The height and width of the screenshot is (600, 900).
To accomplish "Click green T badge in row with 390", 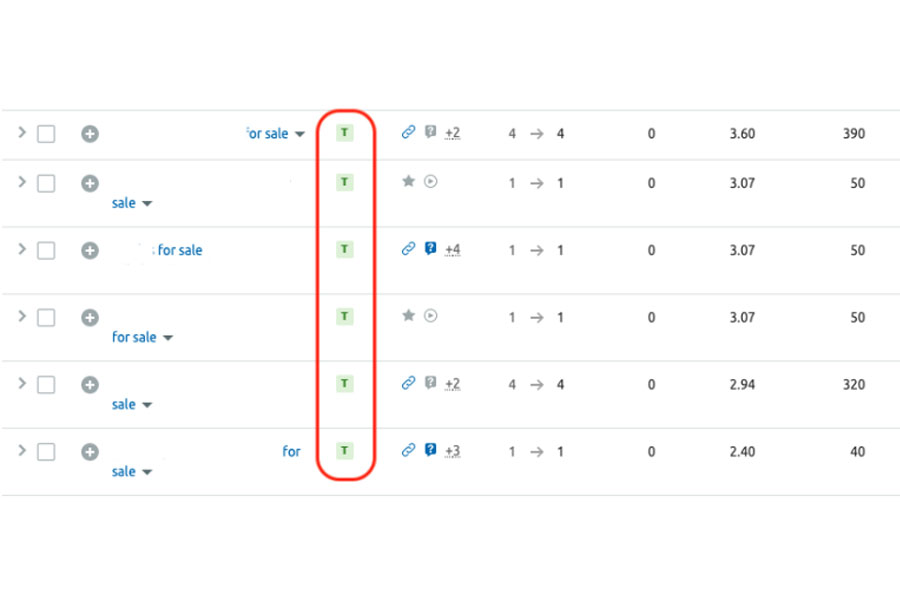I will point(344,133).
